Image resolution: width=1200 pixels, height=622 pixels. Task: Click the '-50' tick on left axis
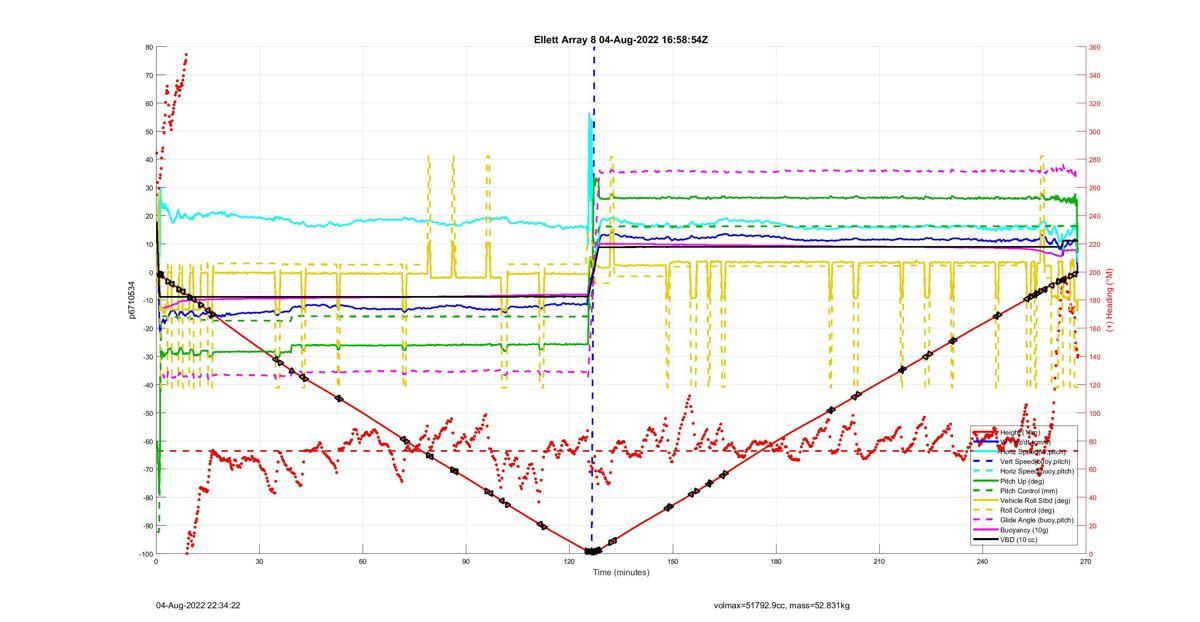click(146, 414)
